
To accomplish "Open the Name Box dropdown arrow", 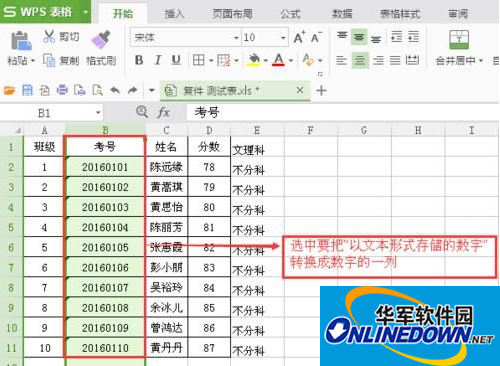I will tap(98, 113).
